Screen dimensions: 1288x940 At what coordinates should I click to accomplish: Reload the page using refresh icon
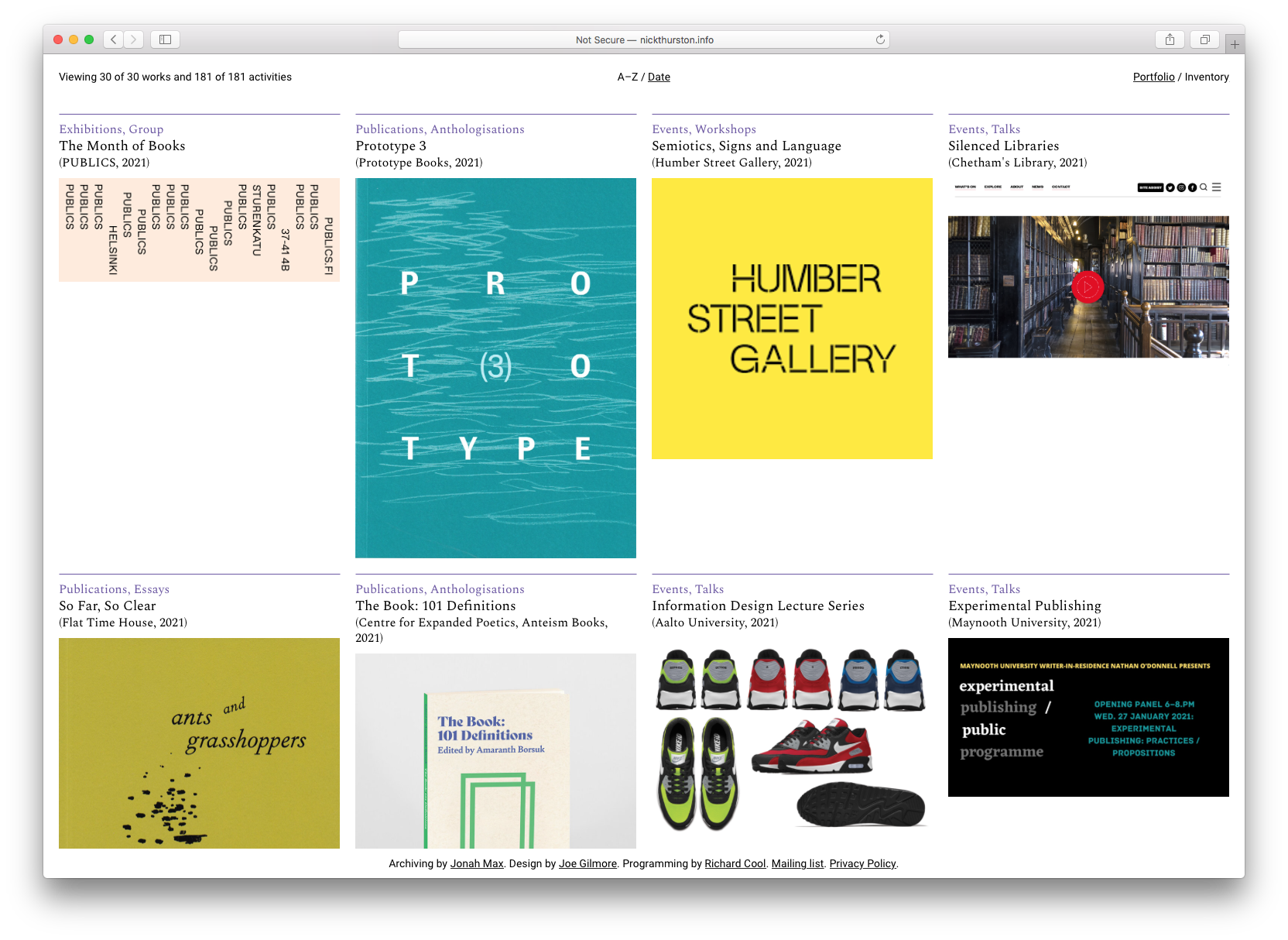tap(880, 39)
